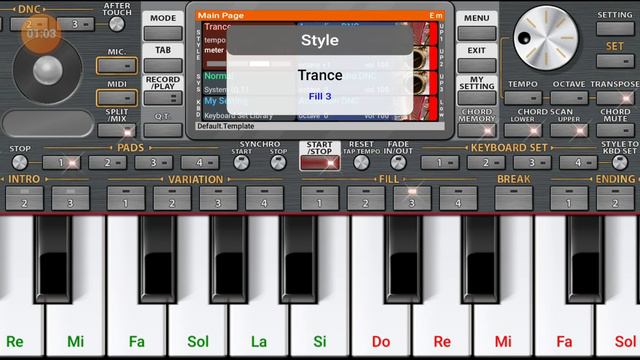This screenshot has width=640, height=360.
Task: Toggle the MIDI button
Action: 117,98
